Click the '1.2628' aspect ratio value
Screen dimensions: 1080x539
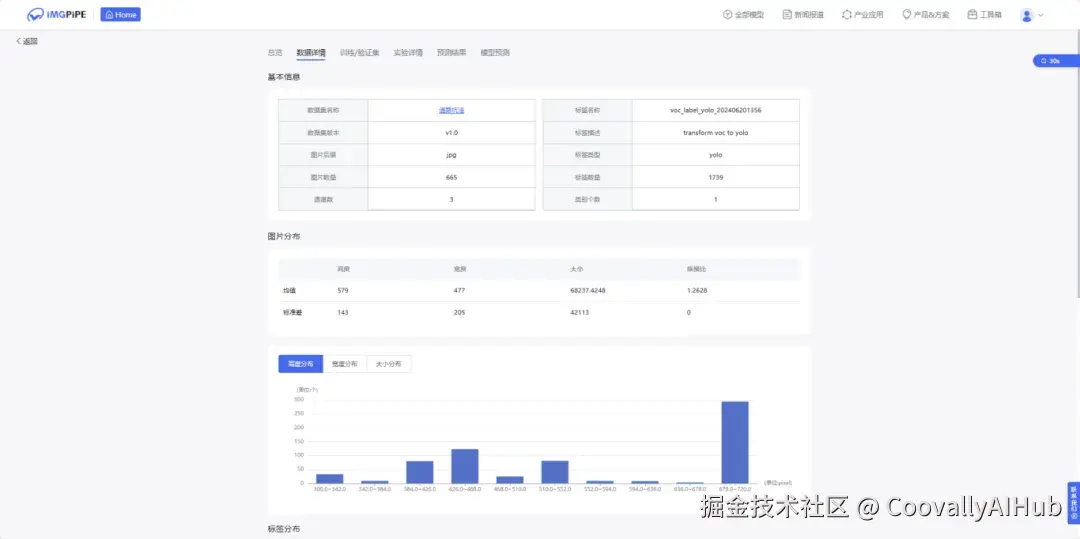[x=697, y=290]
